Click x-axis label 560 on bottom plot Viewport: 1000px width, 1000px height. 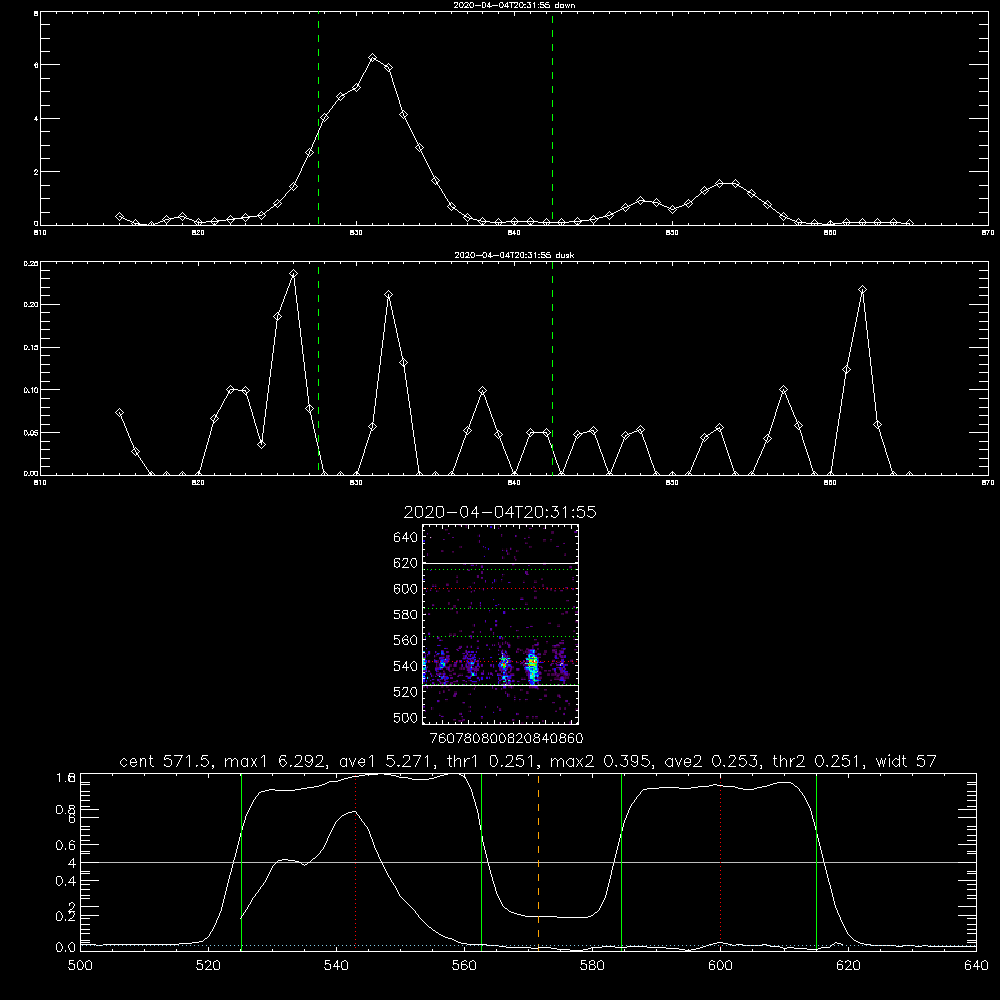pos(464,966)
